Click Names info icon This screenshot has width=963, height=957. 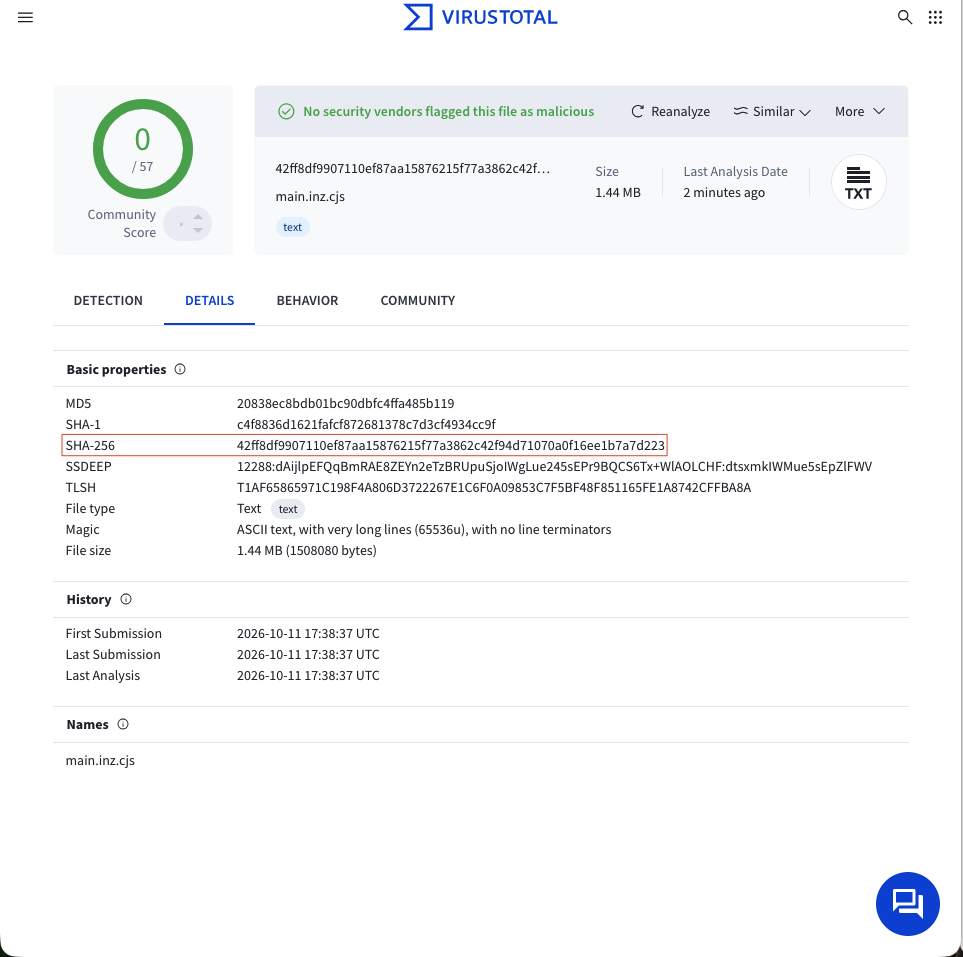123,724
